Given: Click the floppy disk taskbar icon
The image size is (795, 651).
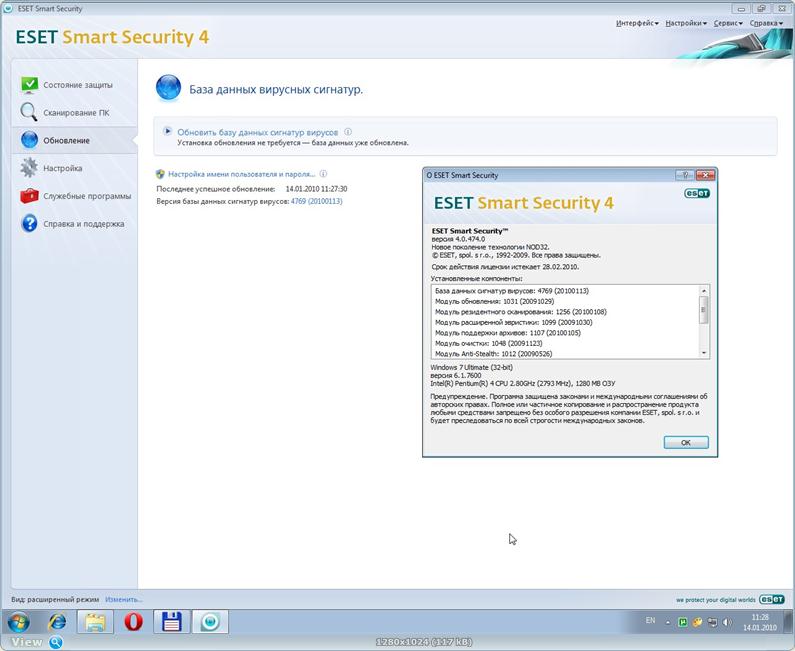Looking at the screenshot, I should [x=171, y=622].
